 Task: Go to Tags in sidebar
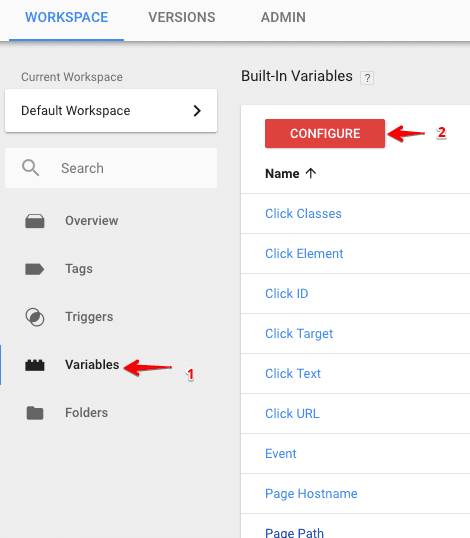coord(79,269)
